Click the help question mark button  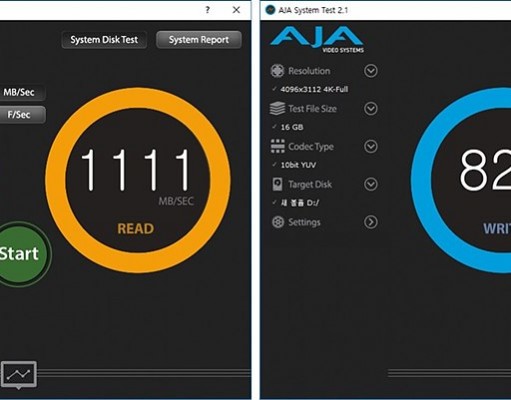pos(207,10)
